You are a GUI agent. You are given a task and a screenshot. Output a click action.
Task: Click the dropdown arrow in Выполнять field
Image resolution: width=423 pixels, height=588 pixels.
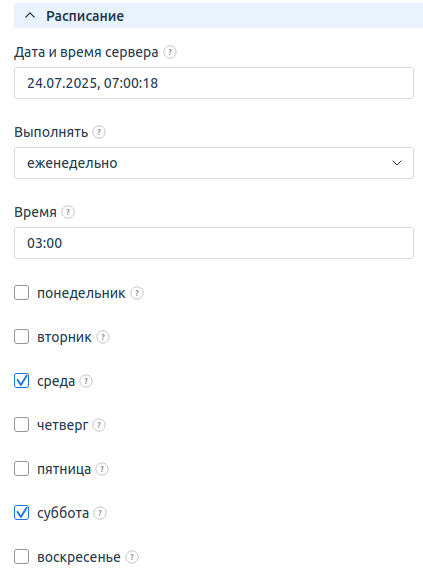(x=397, y=163)
